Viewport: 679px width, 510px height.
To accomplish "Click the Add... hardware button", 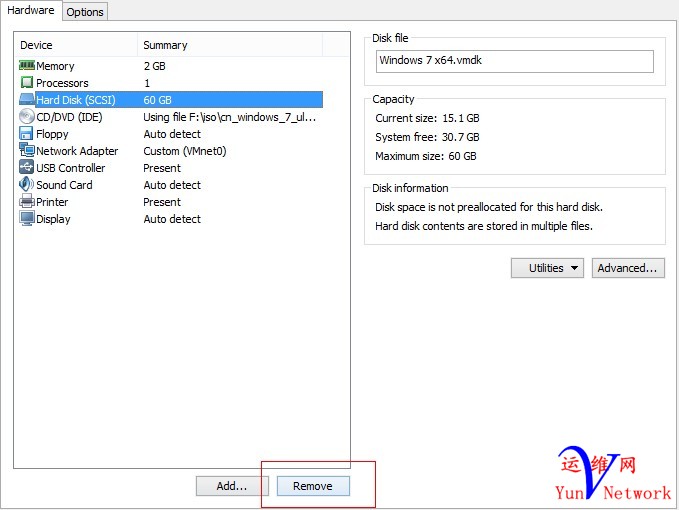I will click(x=232, y=486).
